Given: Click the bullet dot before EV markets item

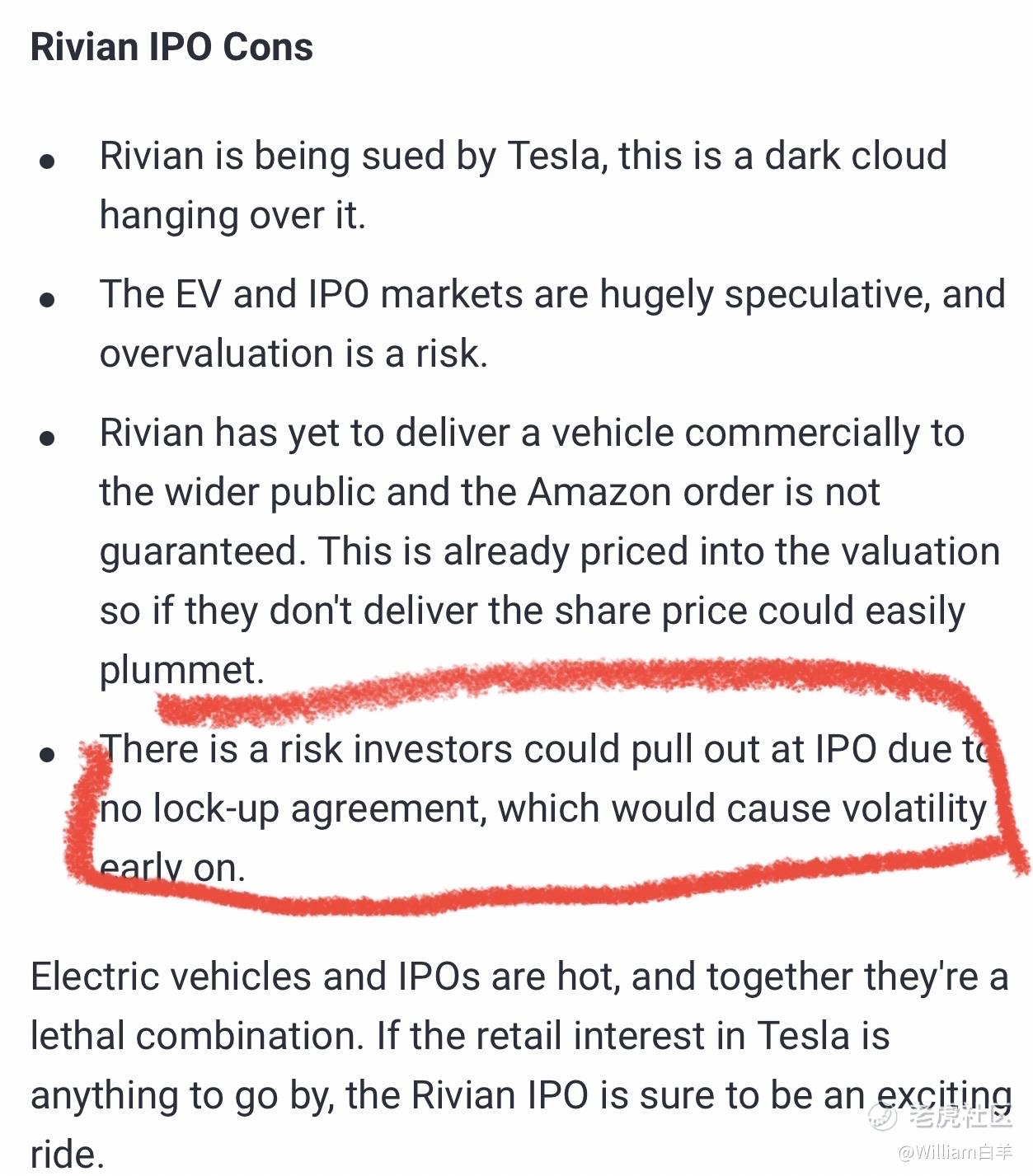Looking at the screenshot, I should pyautogui.click(x=48, y=299).
